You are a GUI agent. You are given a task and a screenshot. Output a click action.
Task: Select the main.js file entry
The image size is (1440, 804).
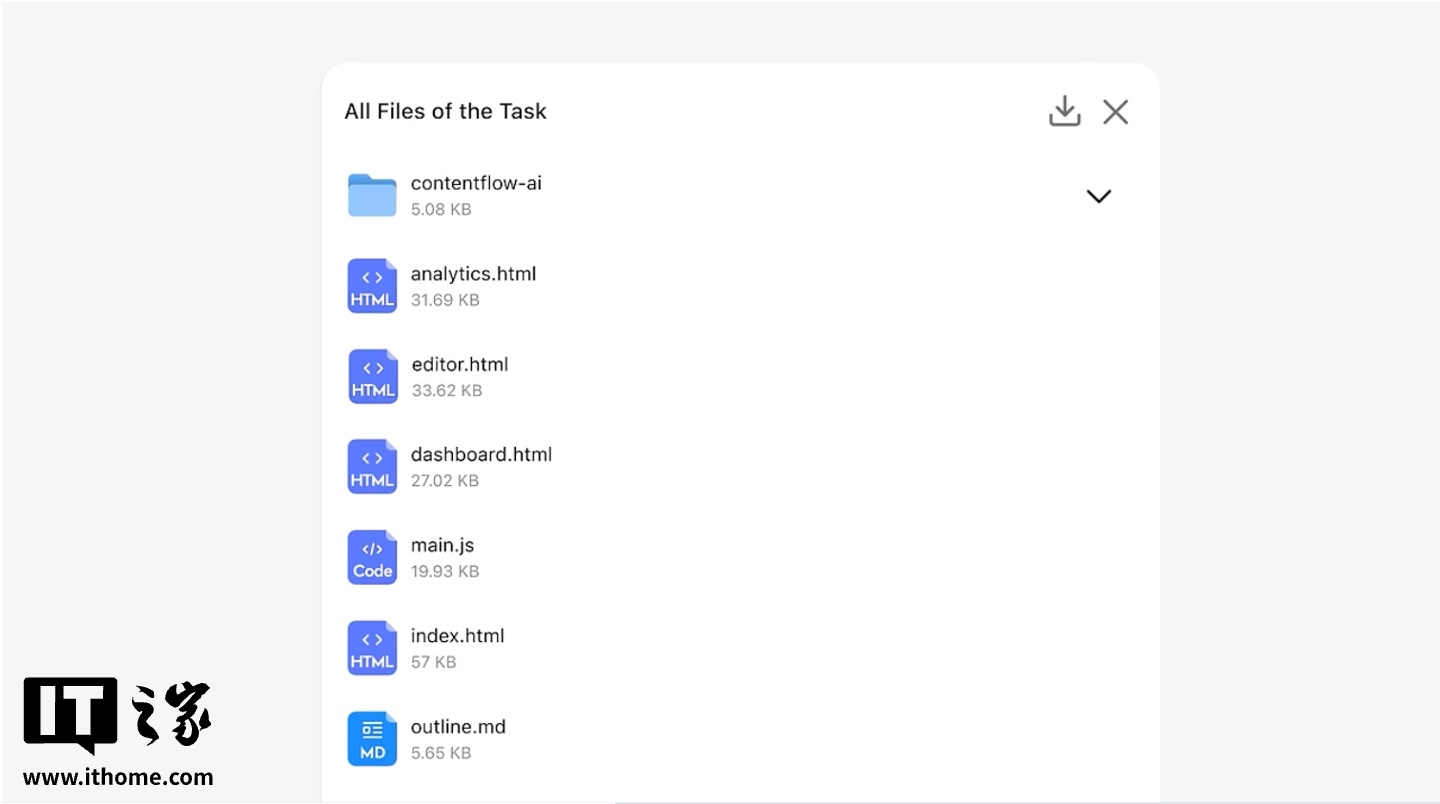click(442, 545)
